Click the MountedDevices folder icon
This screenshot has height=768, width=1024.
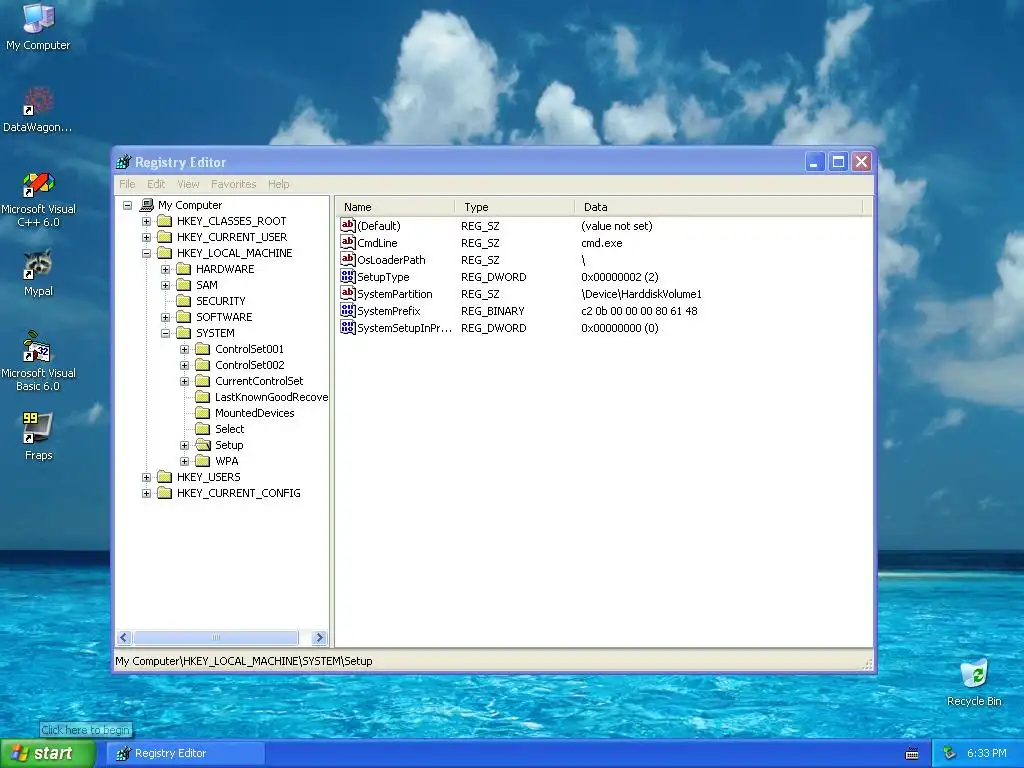coord(203,413)
